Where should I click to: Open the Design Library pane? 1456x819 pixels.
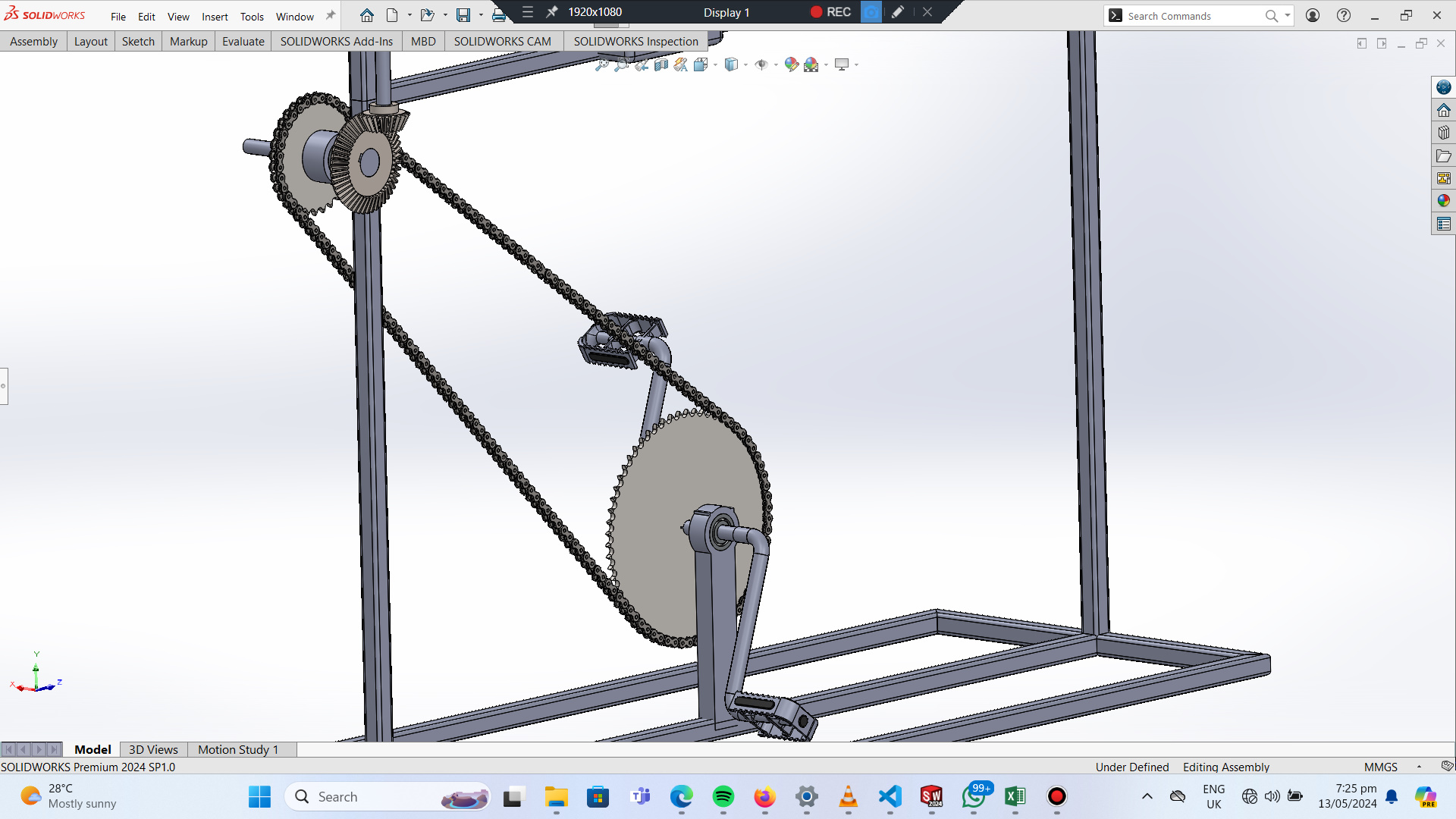click(1443, 133)
